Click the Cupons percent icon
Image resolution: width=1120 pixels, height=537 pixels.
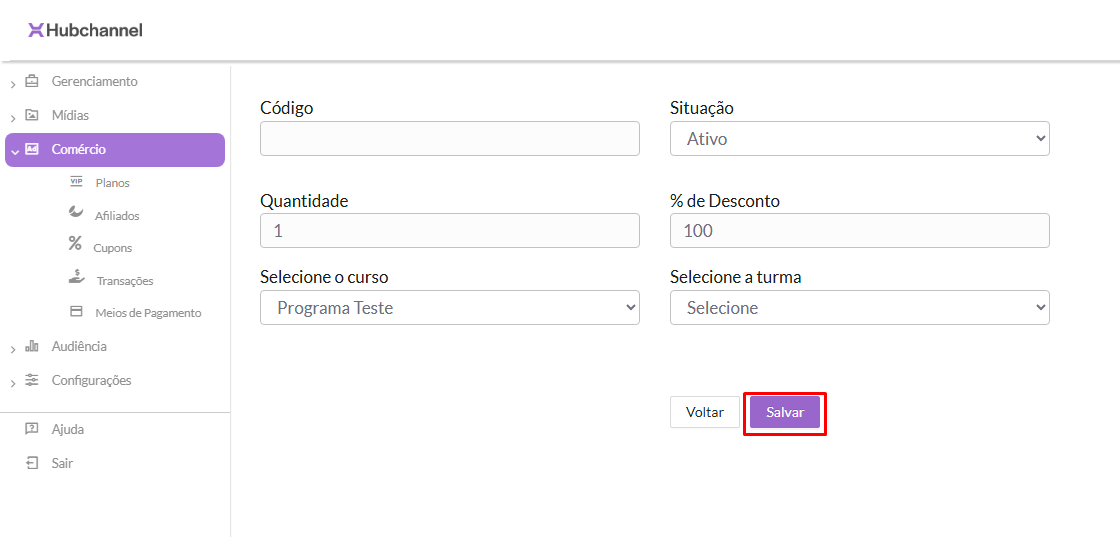75,243
